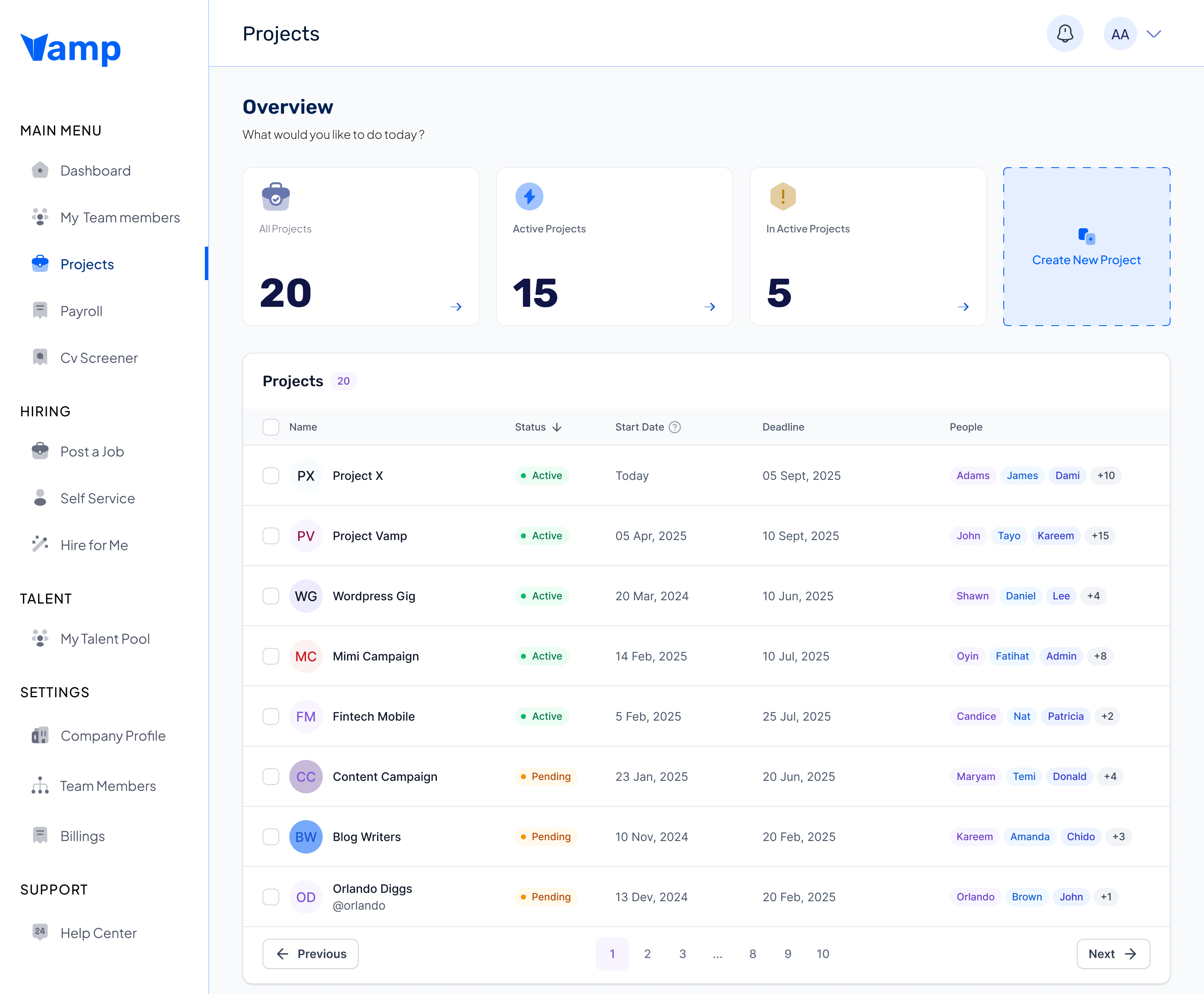The image size is (1204, 994).
Task: Click the All Projects briefcase card icon
Action: pyautogui.click(x=276, y=196)
